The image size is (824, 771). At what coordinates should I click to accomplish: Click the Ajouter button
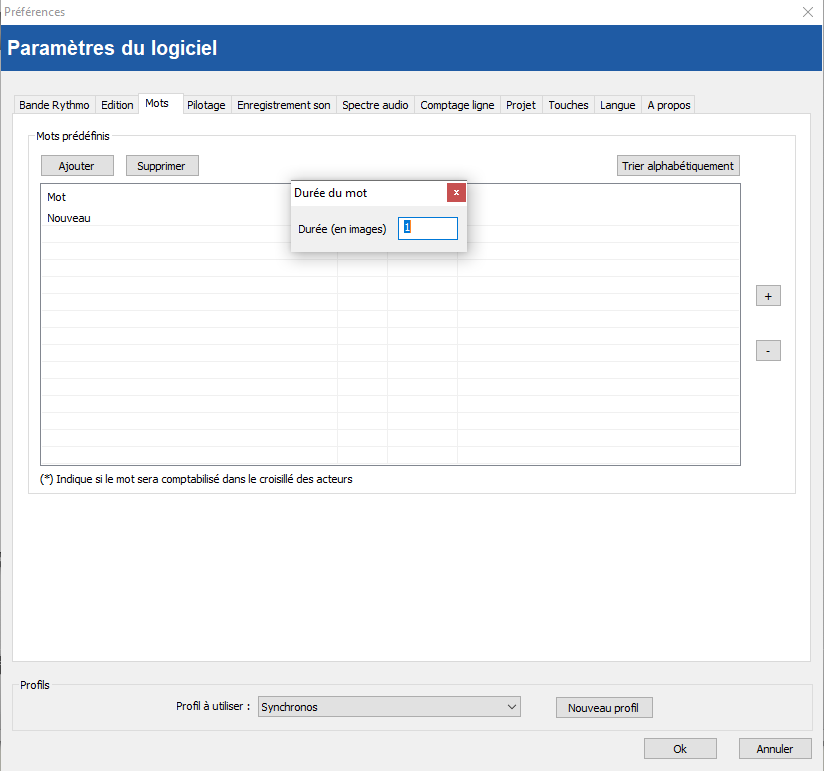(x=77, y=166)
